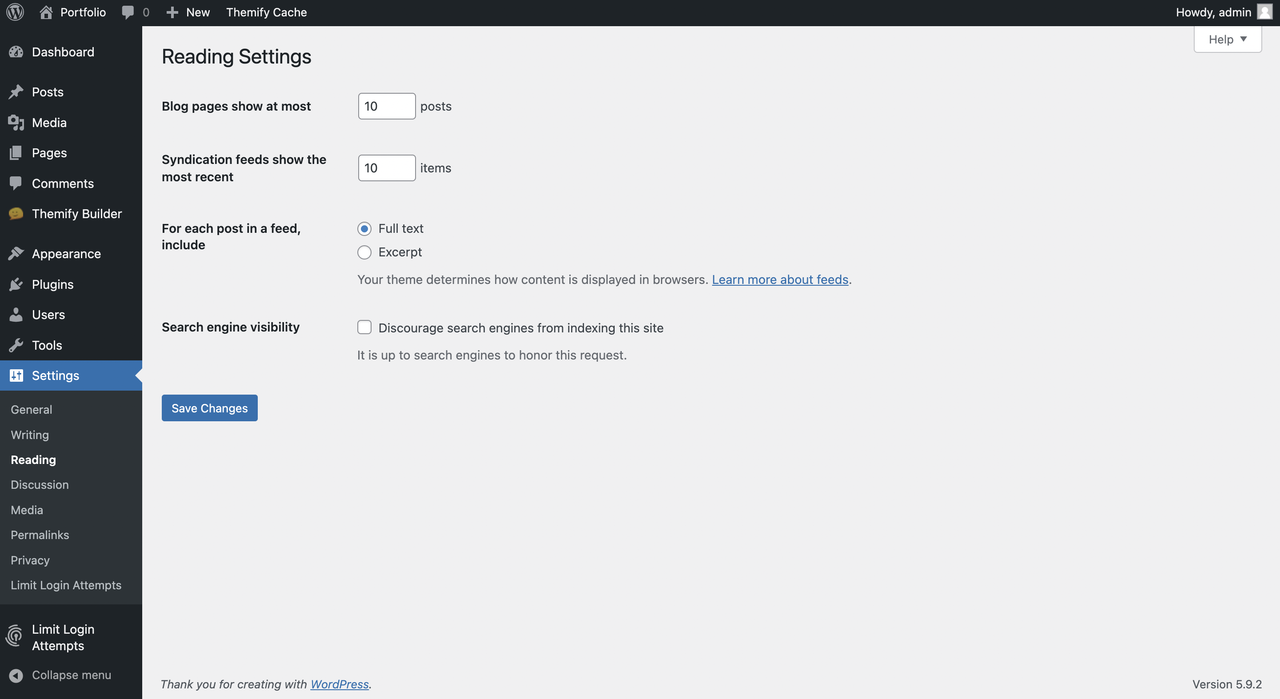1280x699 pixels.
Task: Click the Portfolio home icon
Action: coord(46,12)
